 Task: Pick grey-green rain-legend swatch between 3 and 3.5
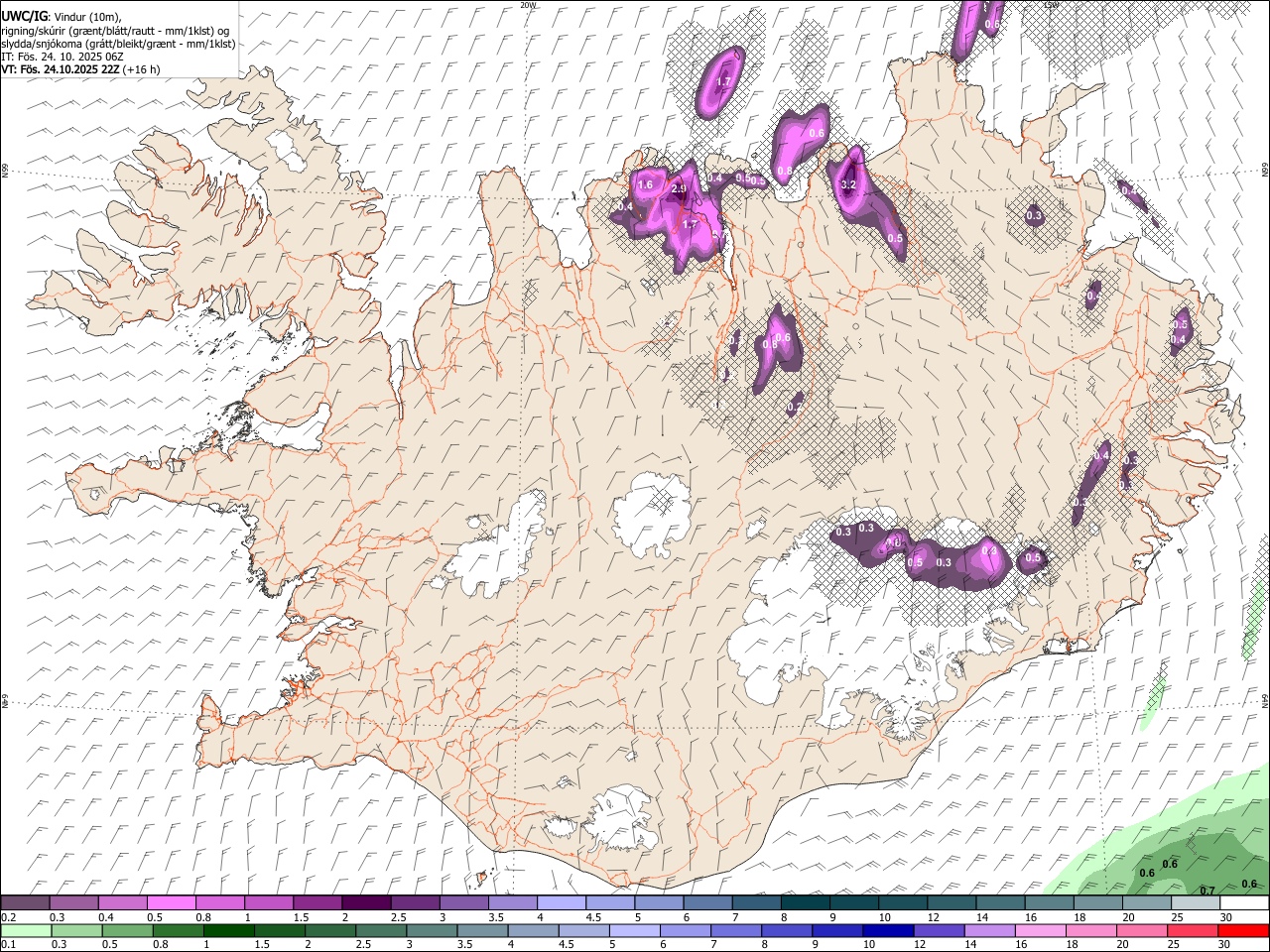(431, 931)
